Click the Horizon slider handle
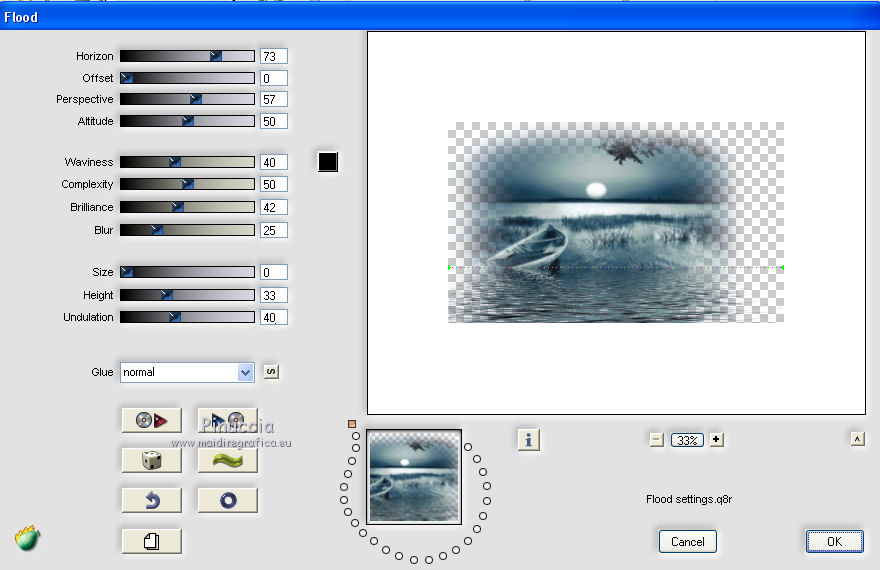Screen dimensions: 880x570 click(216, 56)
